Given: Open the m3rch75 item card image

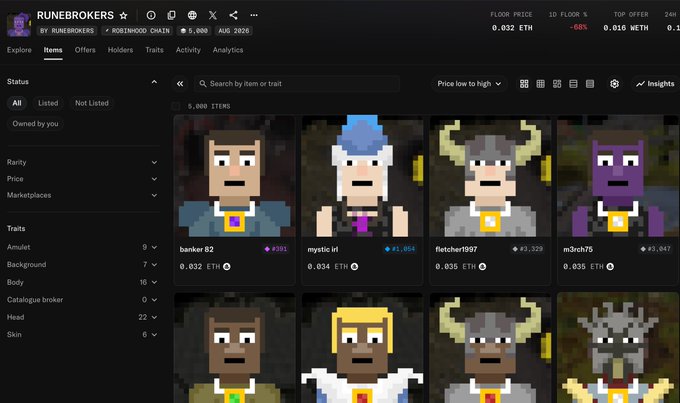Looking at the screenshot, I should click(618, 176).
